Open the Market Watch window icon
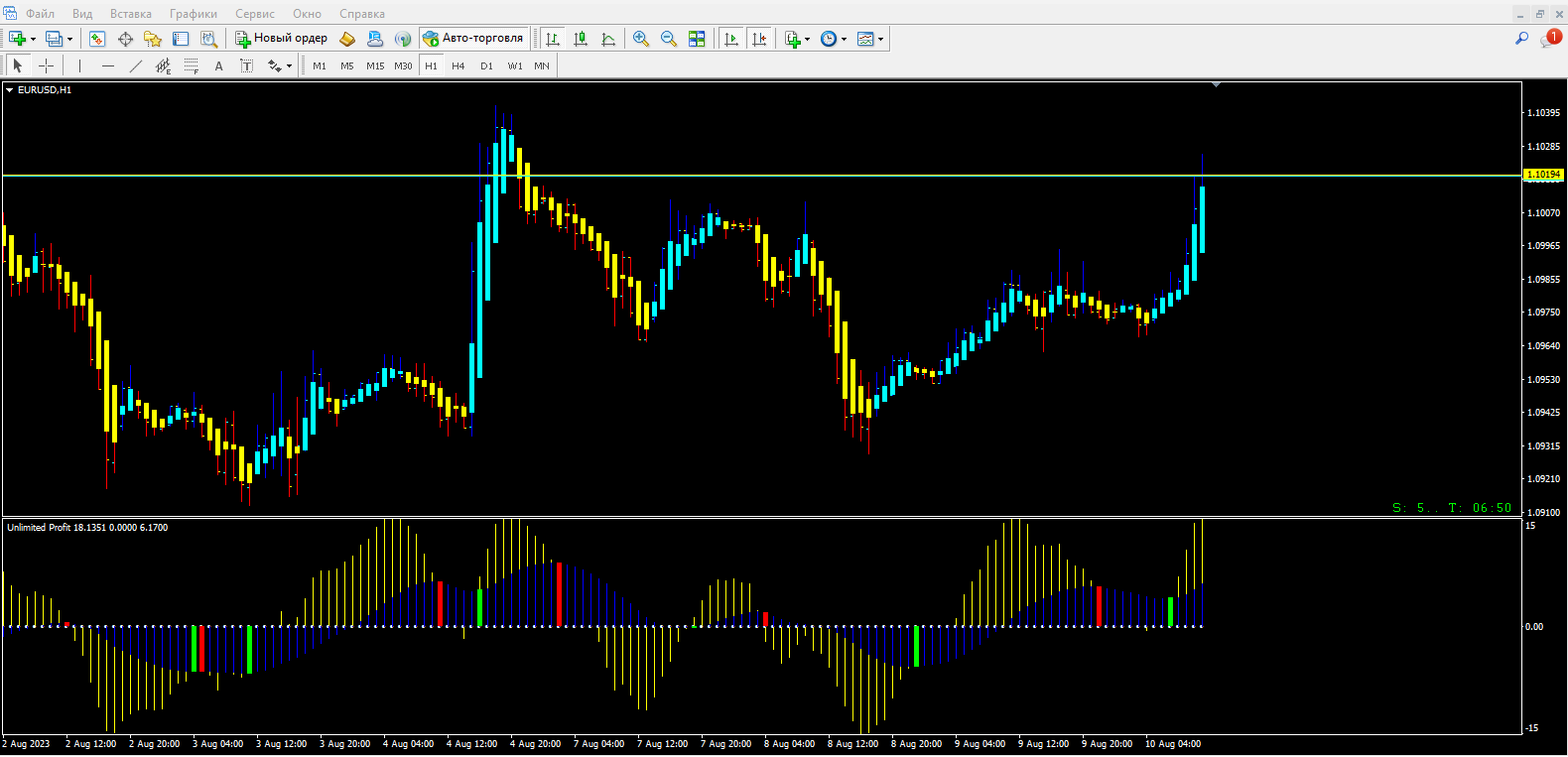Image resolution: width=1568 pixels, height=757 pixels. pos(97,39)
